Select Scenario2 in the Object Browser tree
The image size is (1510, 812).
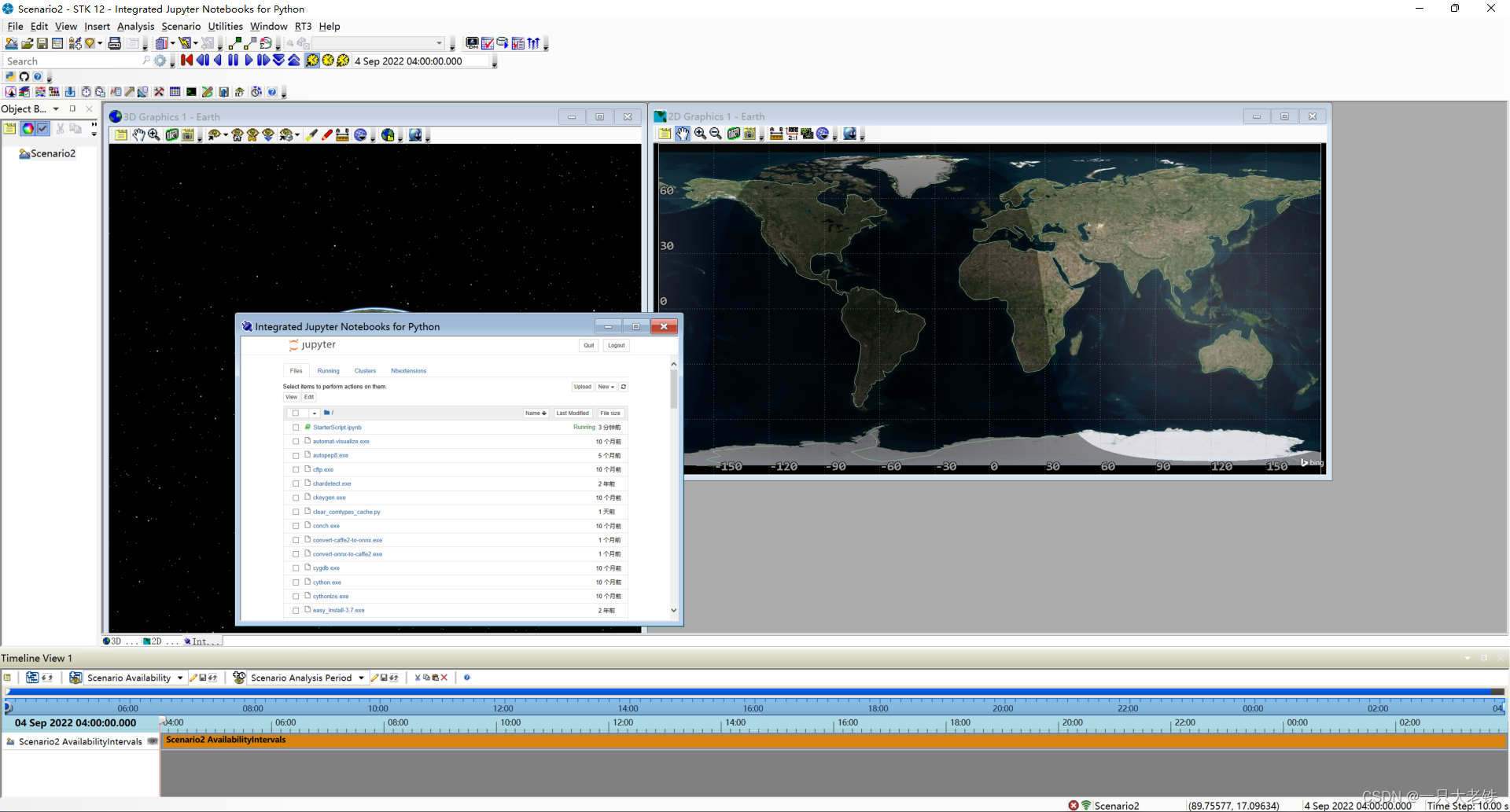tap(53, 153)
